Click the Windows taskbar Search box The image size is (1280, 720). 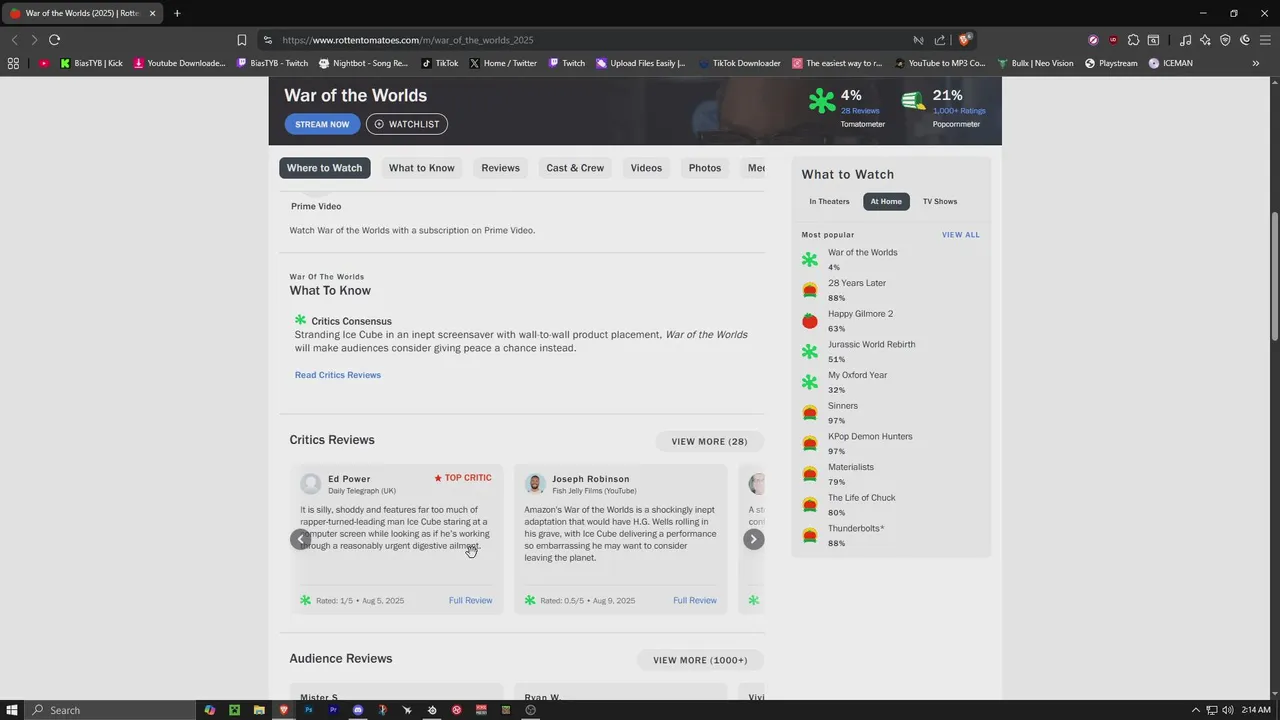point(110,710)
